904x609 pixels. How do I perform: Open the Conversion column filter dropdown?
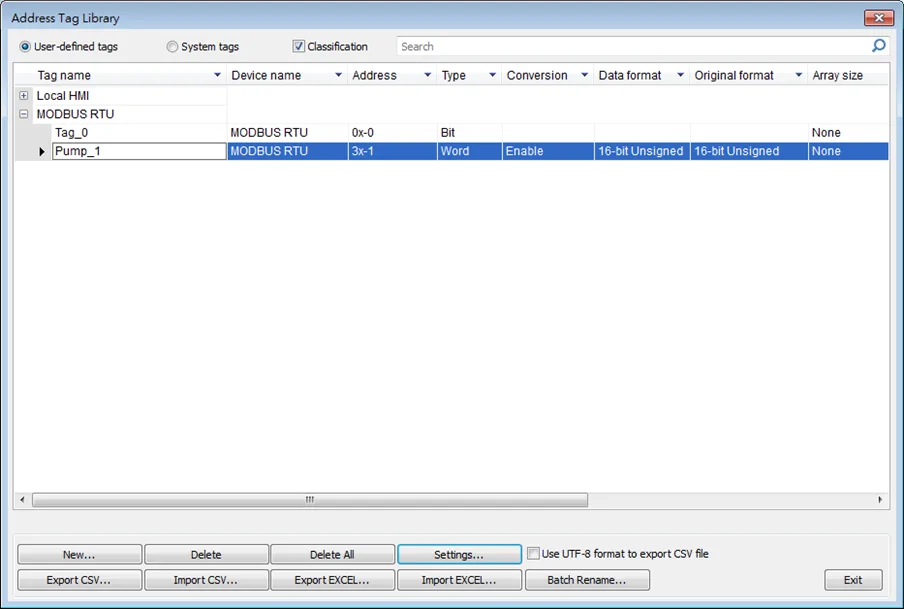tap(585, 75)
